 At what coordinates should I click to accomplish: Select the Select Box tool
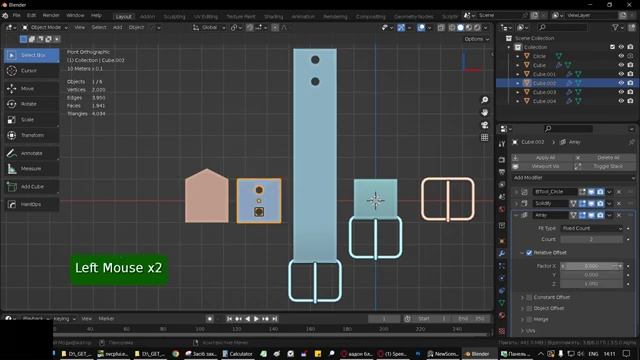[x=31, y=55]
